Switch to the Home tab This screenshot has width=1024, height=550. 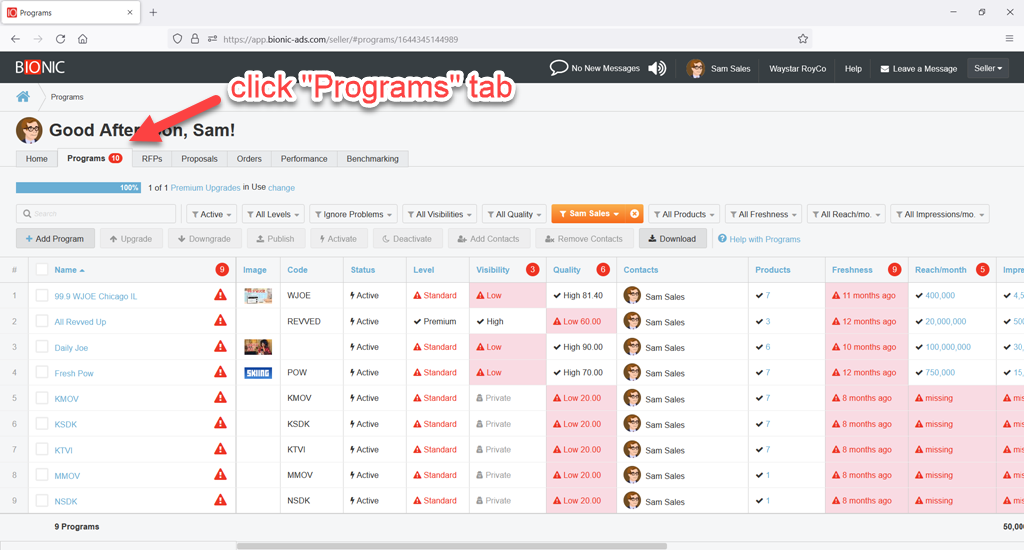coord(37,159)
